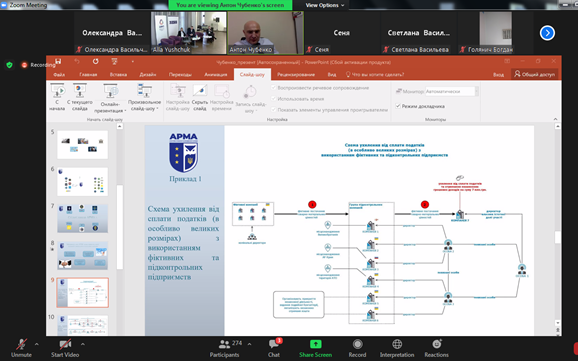Screen dimensions: 578x362
Task: Open the Chat icon
Action: [274, 344]
